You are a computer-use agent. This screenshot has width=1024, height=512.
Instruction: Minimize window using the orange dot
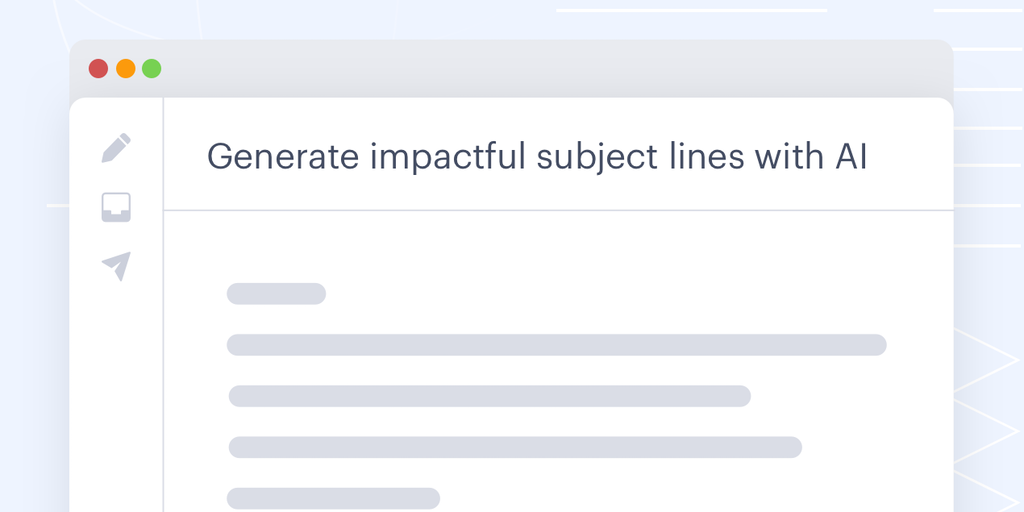pyautogui.click(x=125, y=69)
